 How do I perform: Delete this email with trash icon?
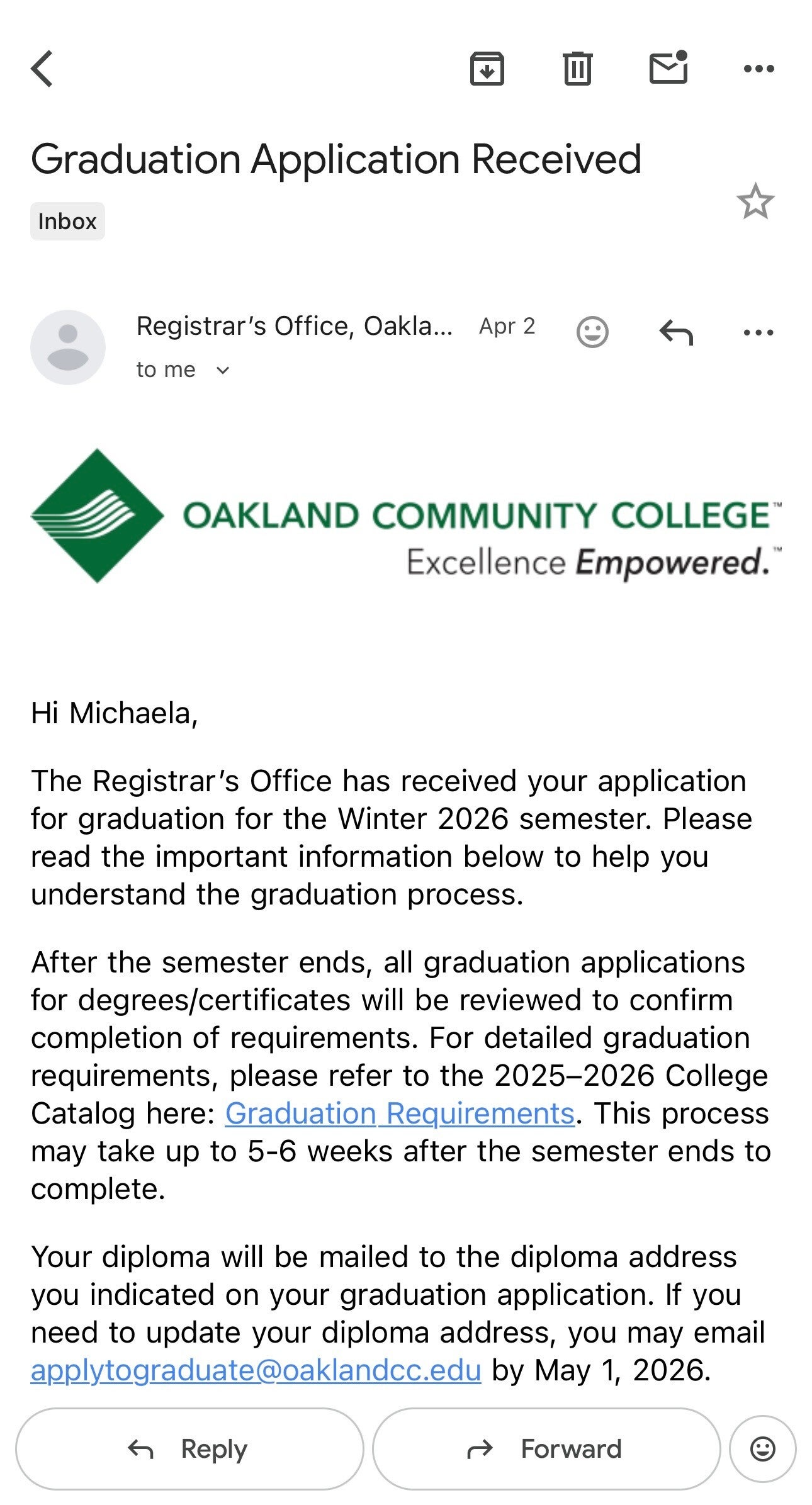coord(577,69)
